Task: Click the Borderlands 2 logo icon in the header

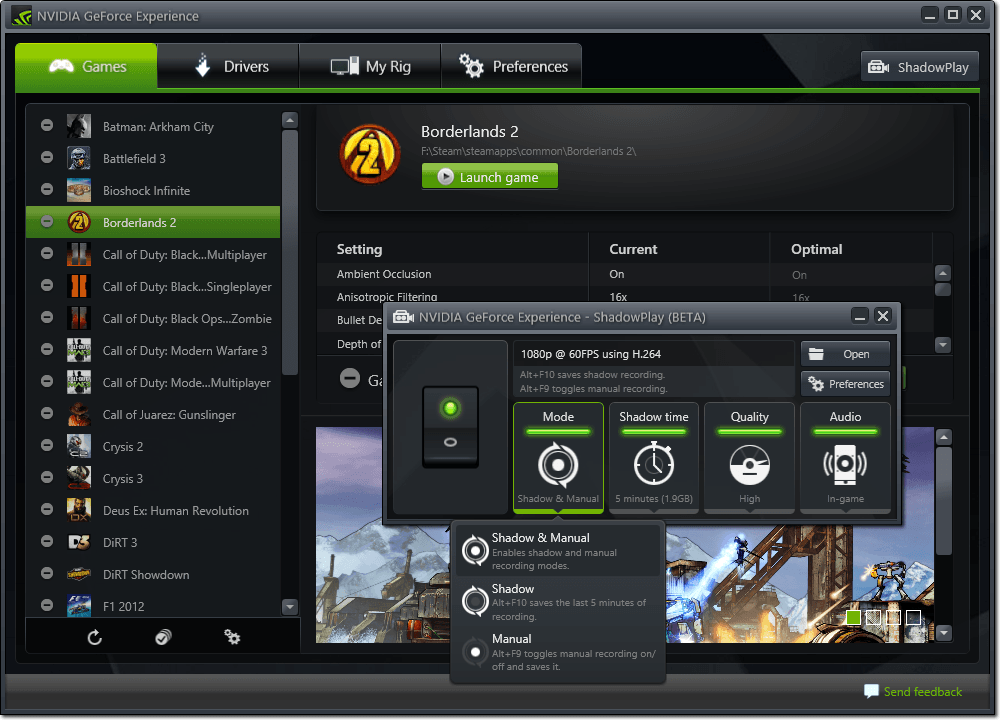Action: [x=363, y=154]
